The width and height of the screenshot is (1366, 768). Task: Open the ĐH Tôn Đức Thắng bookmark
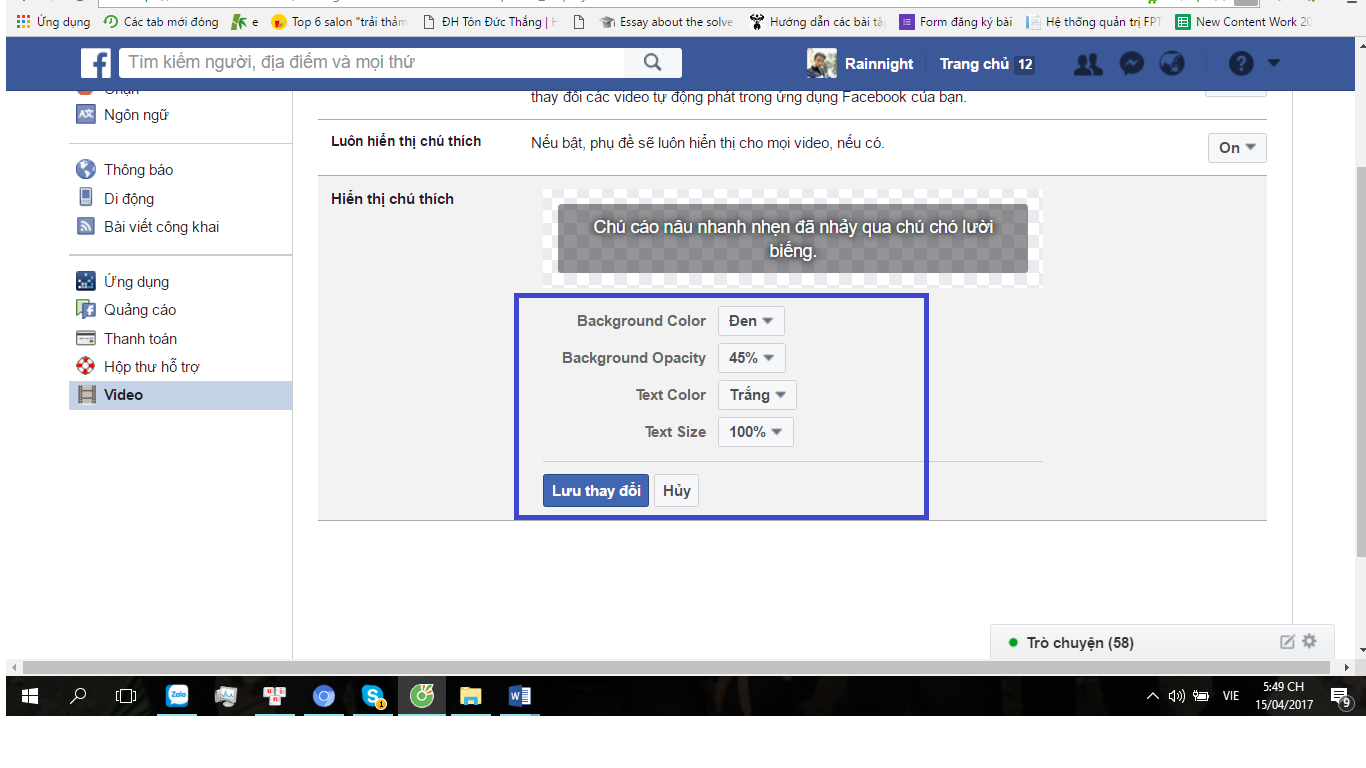[x=490, y=21]
